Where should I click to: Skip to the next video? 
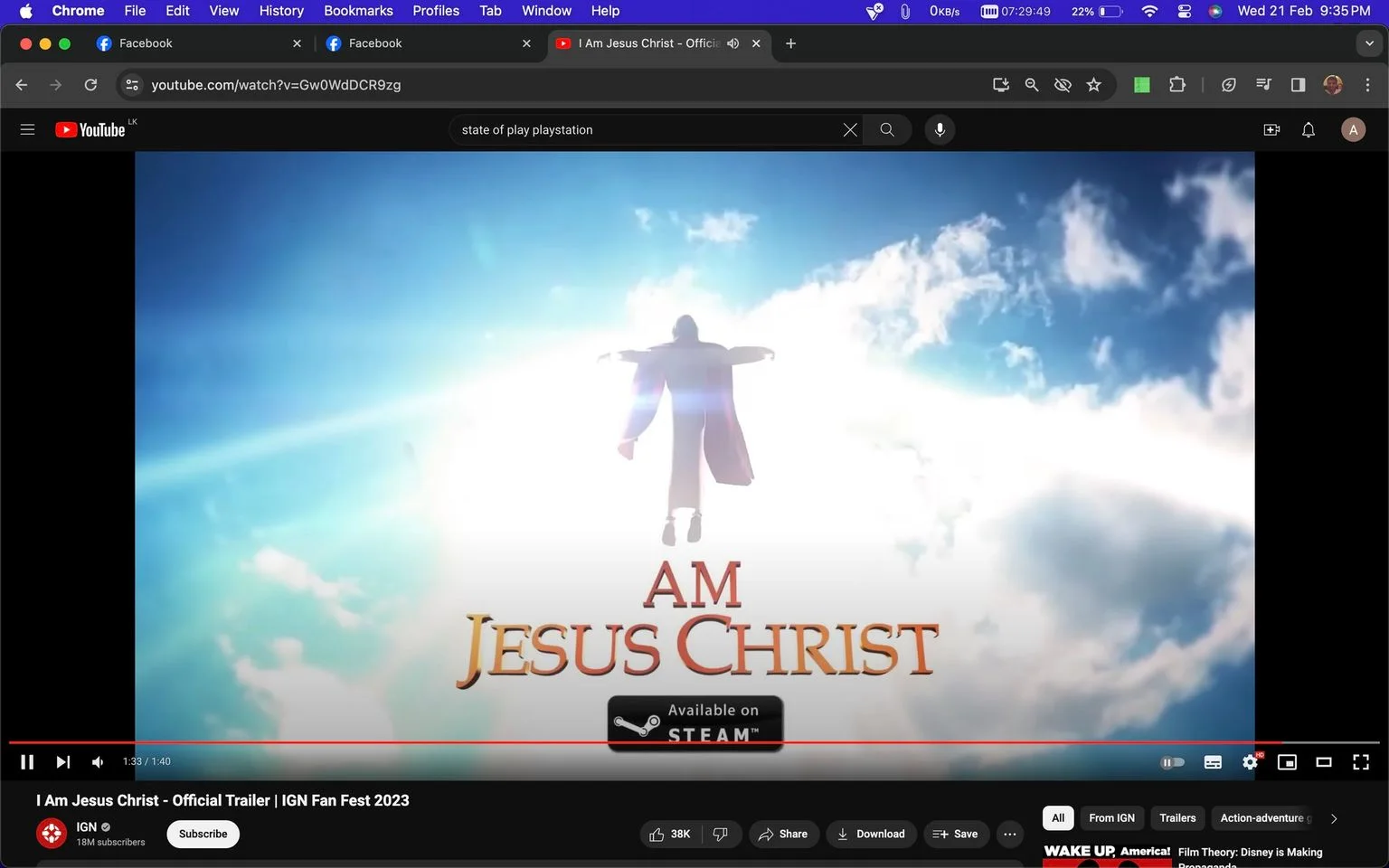(x=62, y=762)
